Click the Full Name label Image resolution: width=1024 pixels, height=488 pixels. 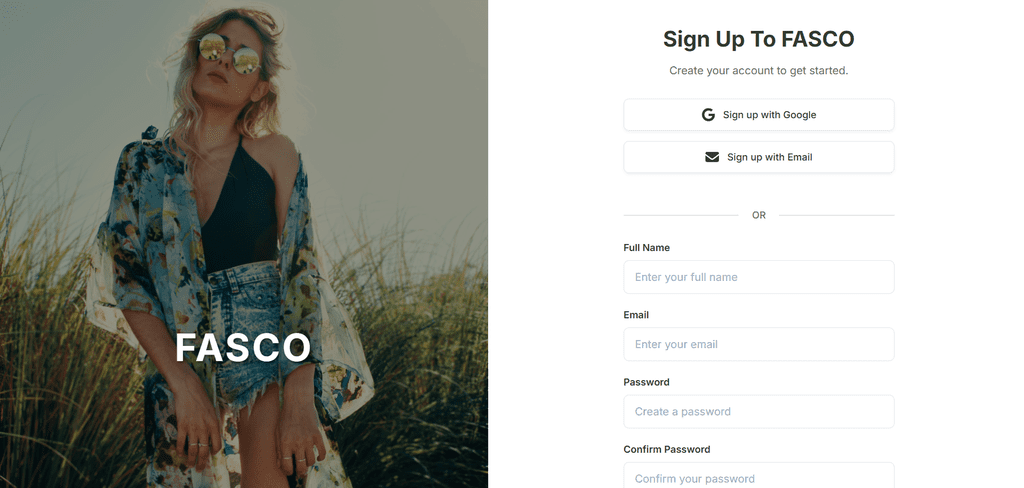click(x=647, y=248)
